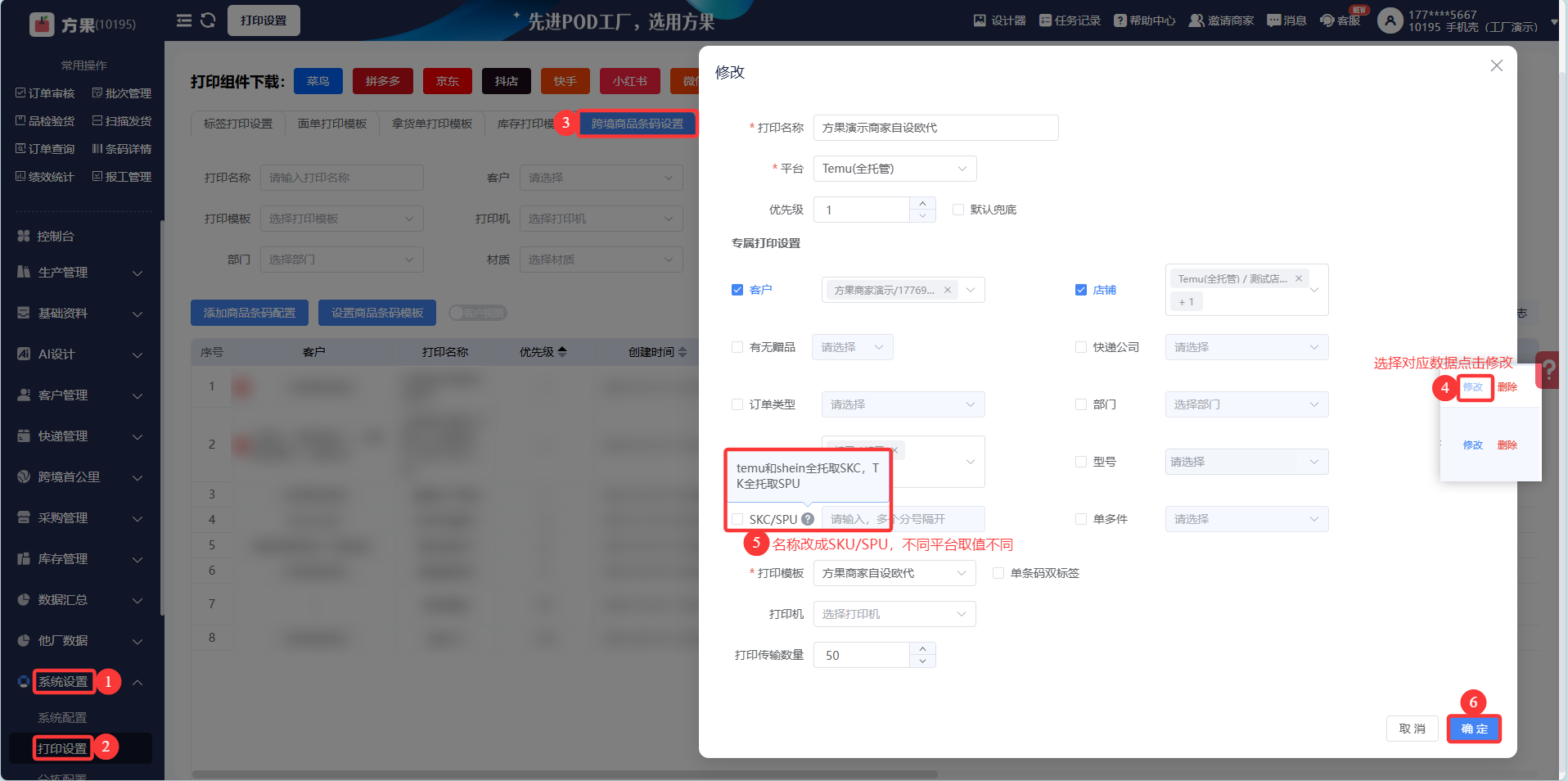Open the 快递公司 dropdown
The image size is (1568, 781).
coord(1247,347)
